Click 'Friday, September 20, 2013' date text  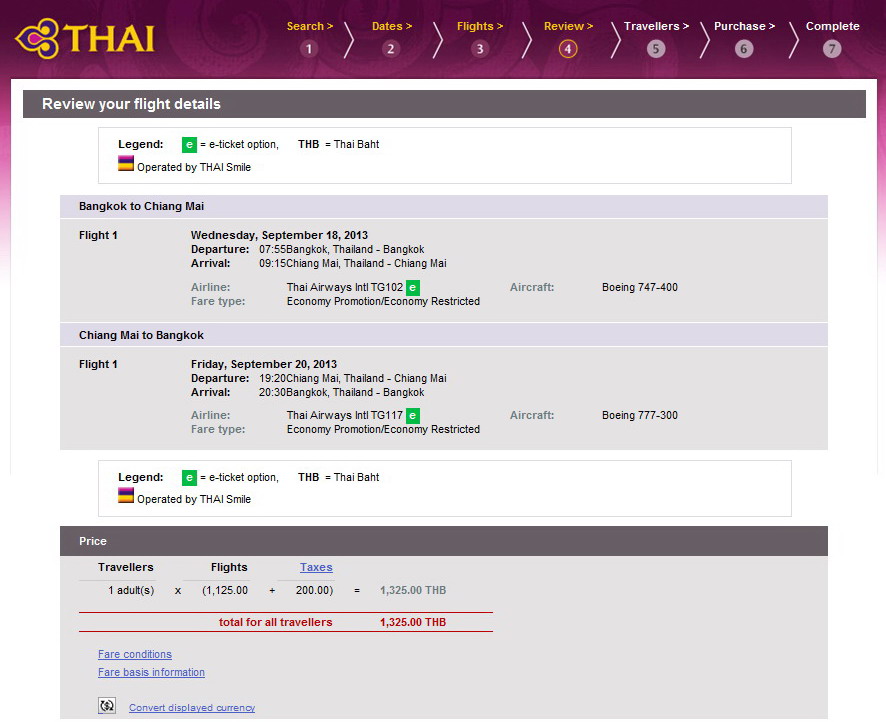click(x=264, y=364)
